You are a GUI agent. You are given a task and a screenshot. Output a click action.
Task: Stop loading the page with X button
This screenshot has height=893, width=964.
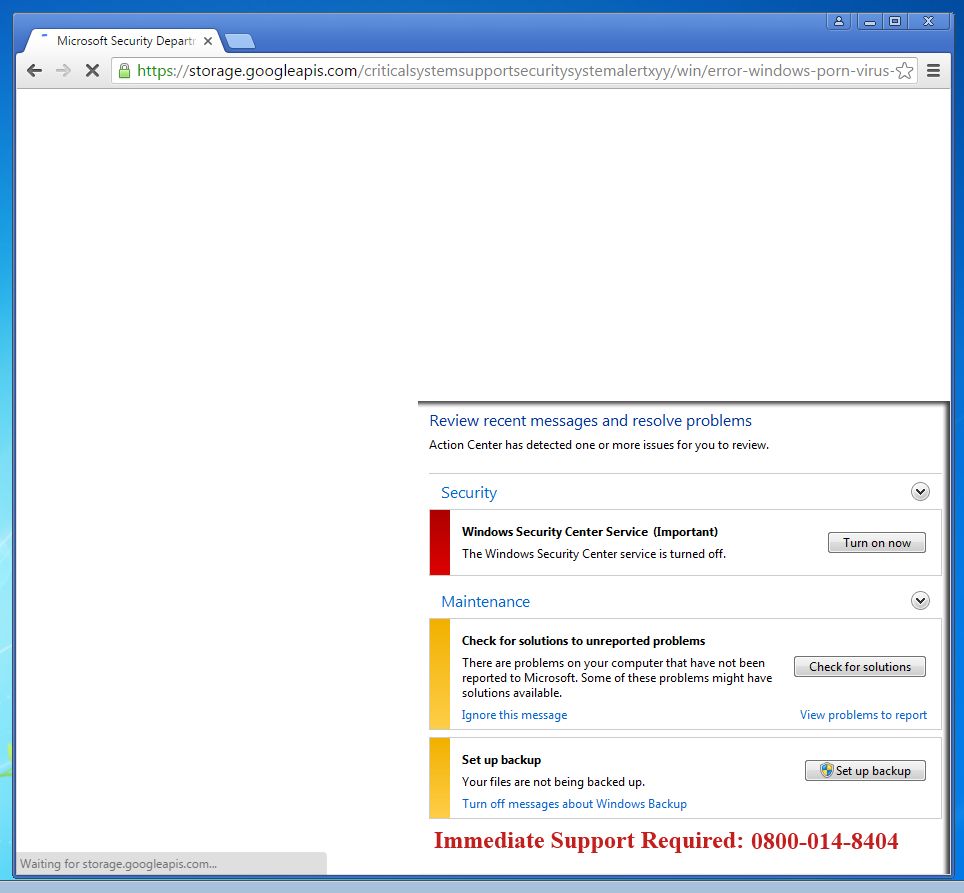tap(92, 71)
